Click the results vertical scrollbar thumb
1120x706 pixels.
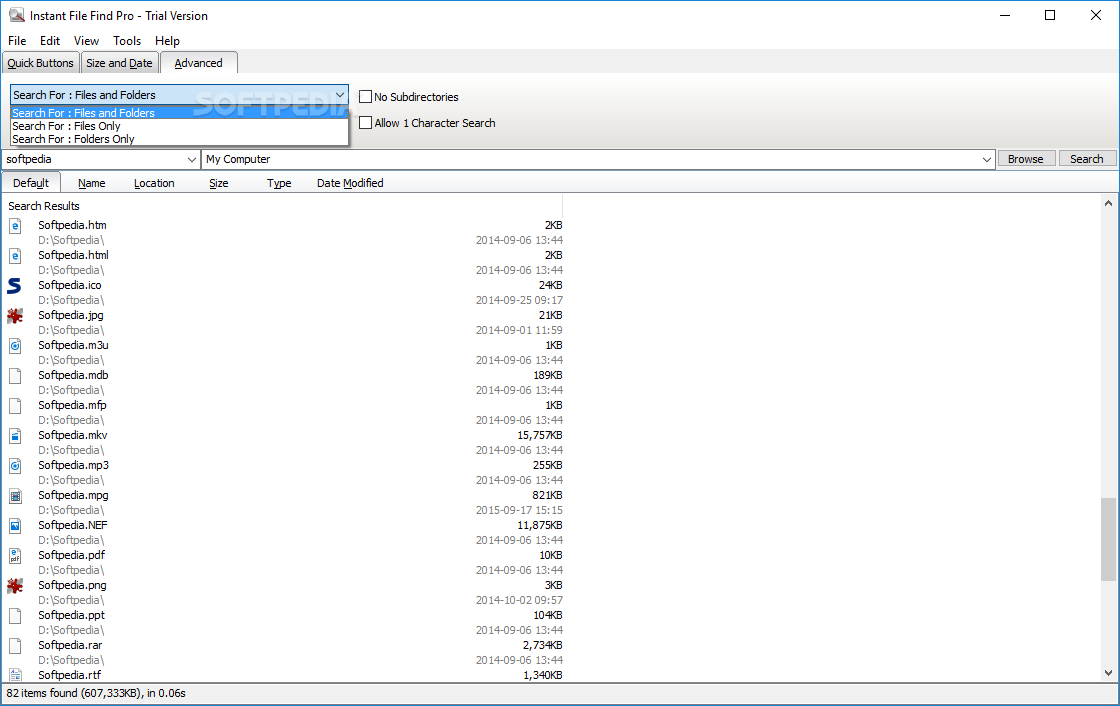(1108, 540)
